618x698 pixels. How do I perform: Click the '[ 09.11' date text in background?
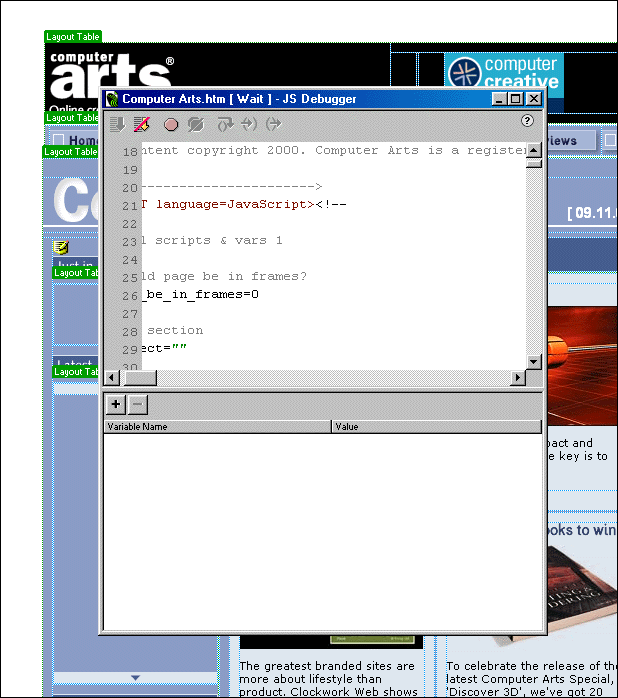[x=592, y=213]
